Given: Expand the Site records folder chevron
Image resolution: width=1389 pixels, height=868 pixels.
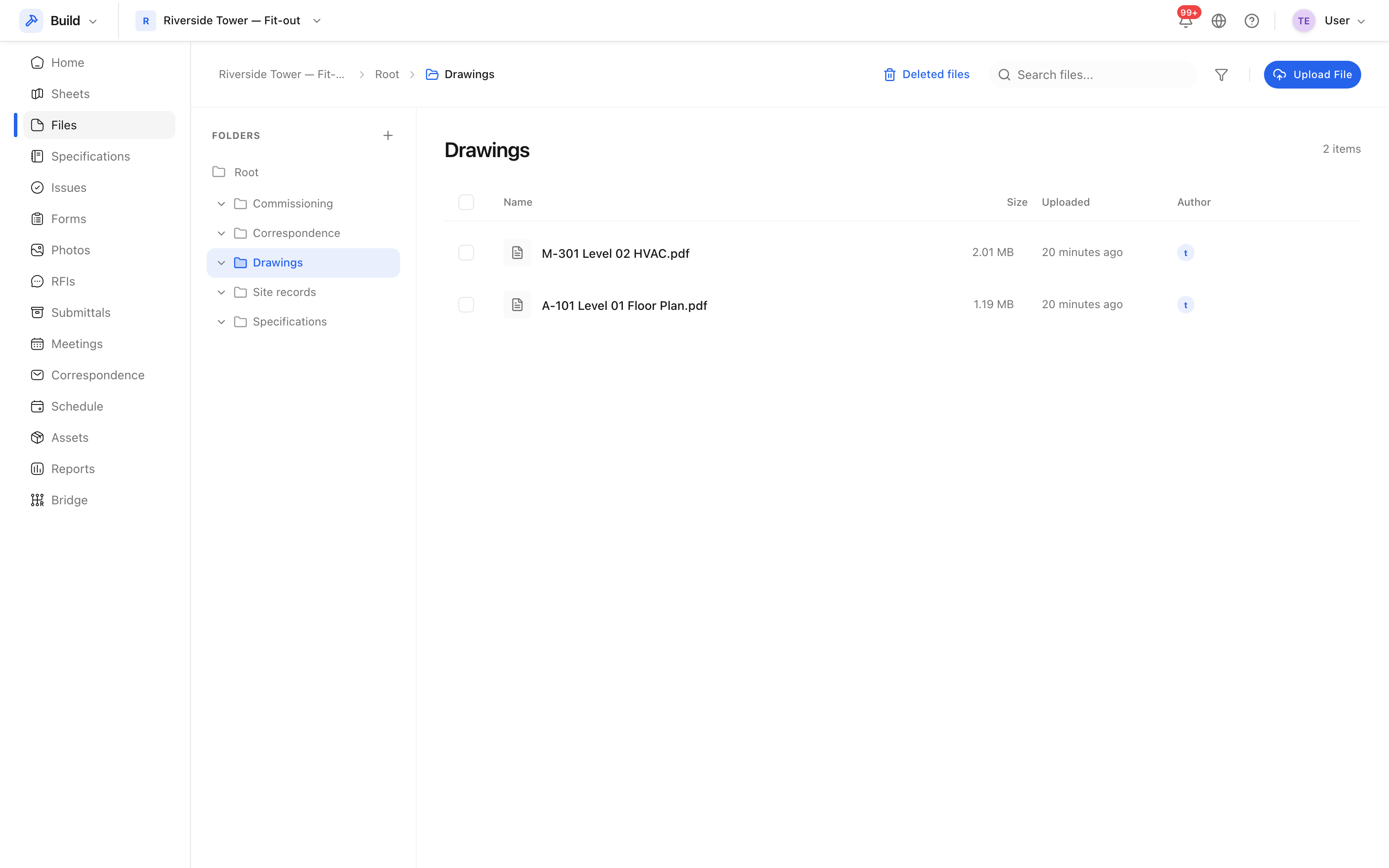Looking at the screenshot, I should pyautogui.click(x=221, y=292).
